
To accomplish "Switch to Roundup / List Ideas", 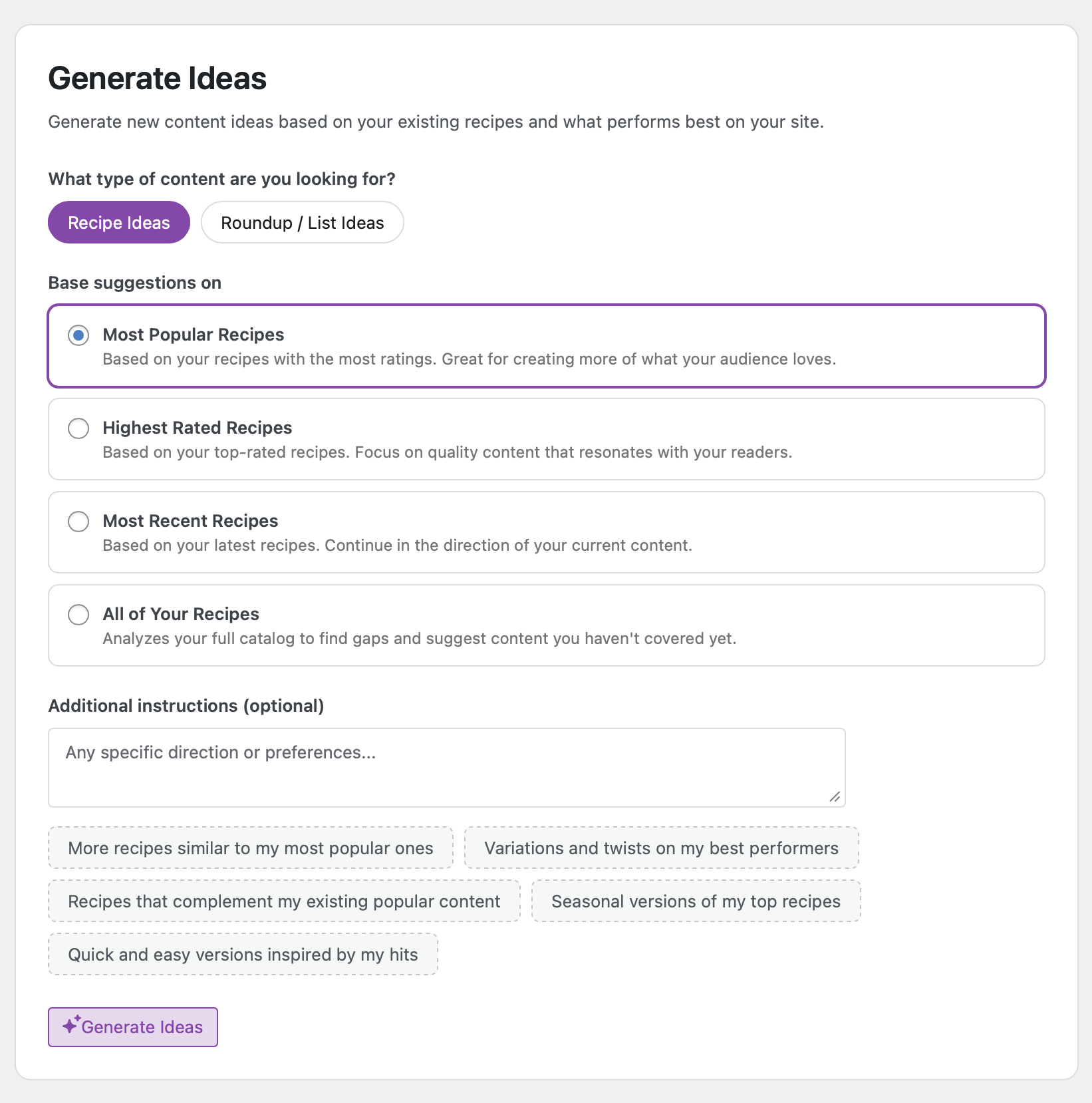I will coord(303,223).
